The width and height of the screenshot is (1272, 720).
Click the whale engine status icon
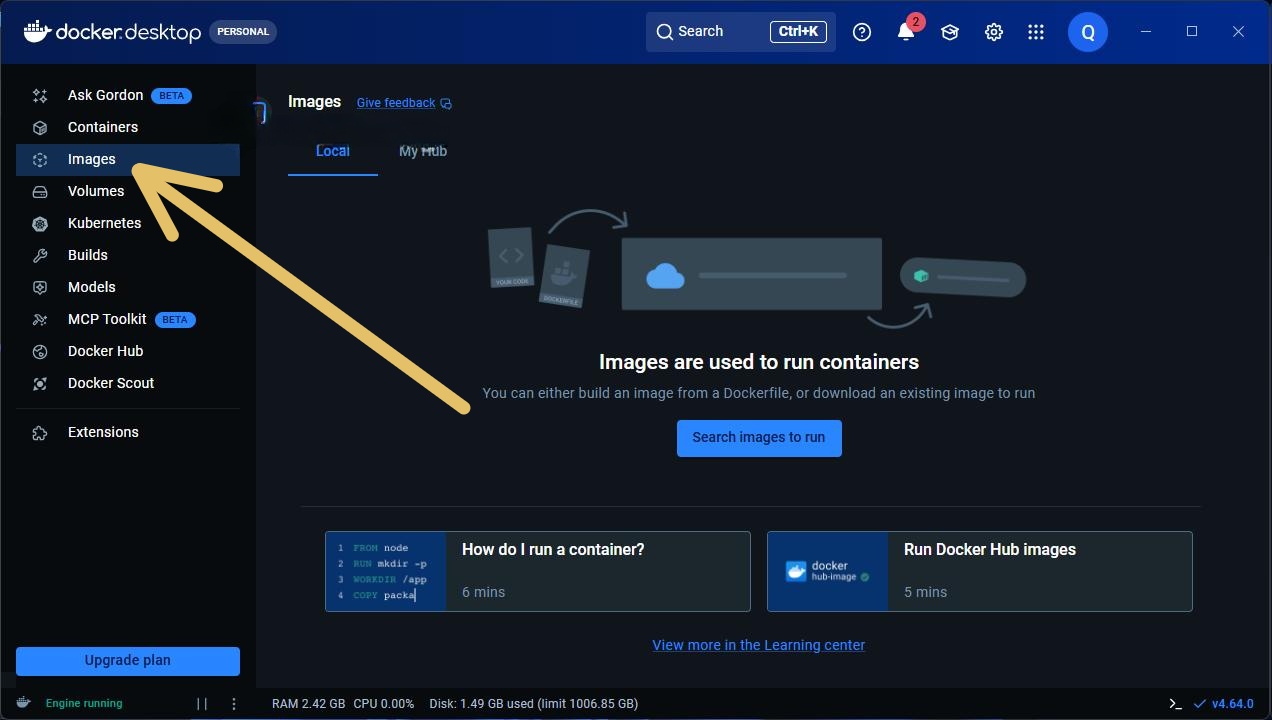tap(24, 703)
